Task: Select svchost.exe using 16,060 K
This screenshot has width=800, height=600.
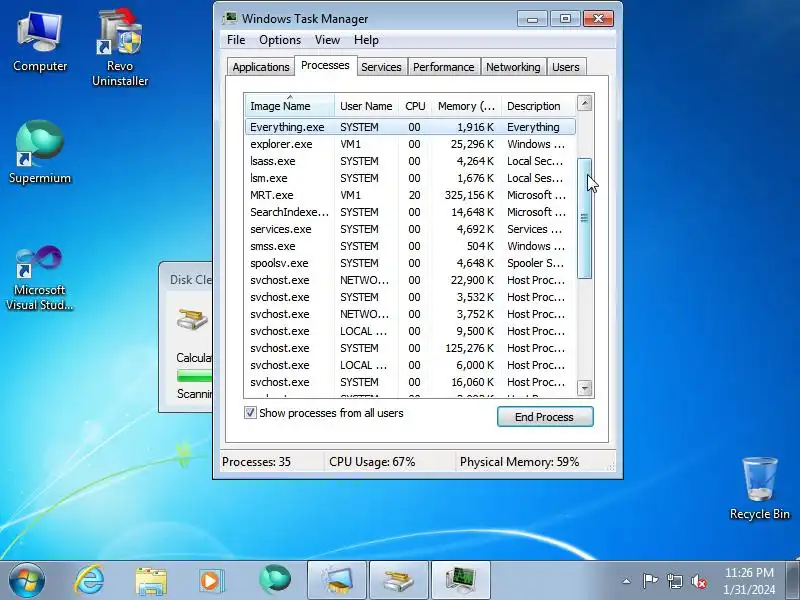Action: point(410,382)
